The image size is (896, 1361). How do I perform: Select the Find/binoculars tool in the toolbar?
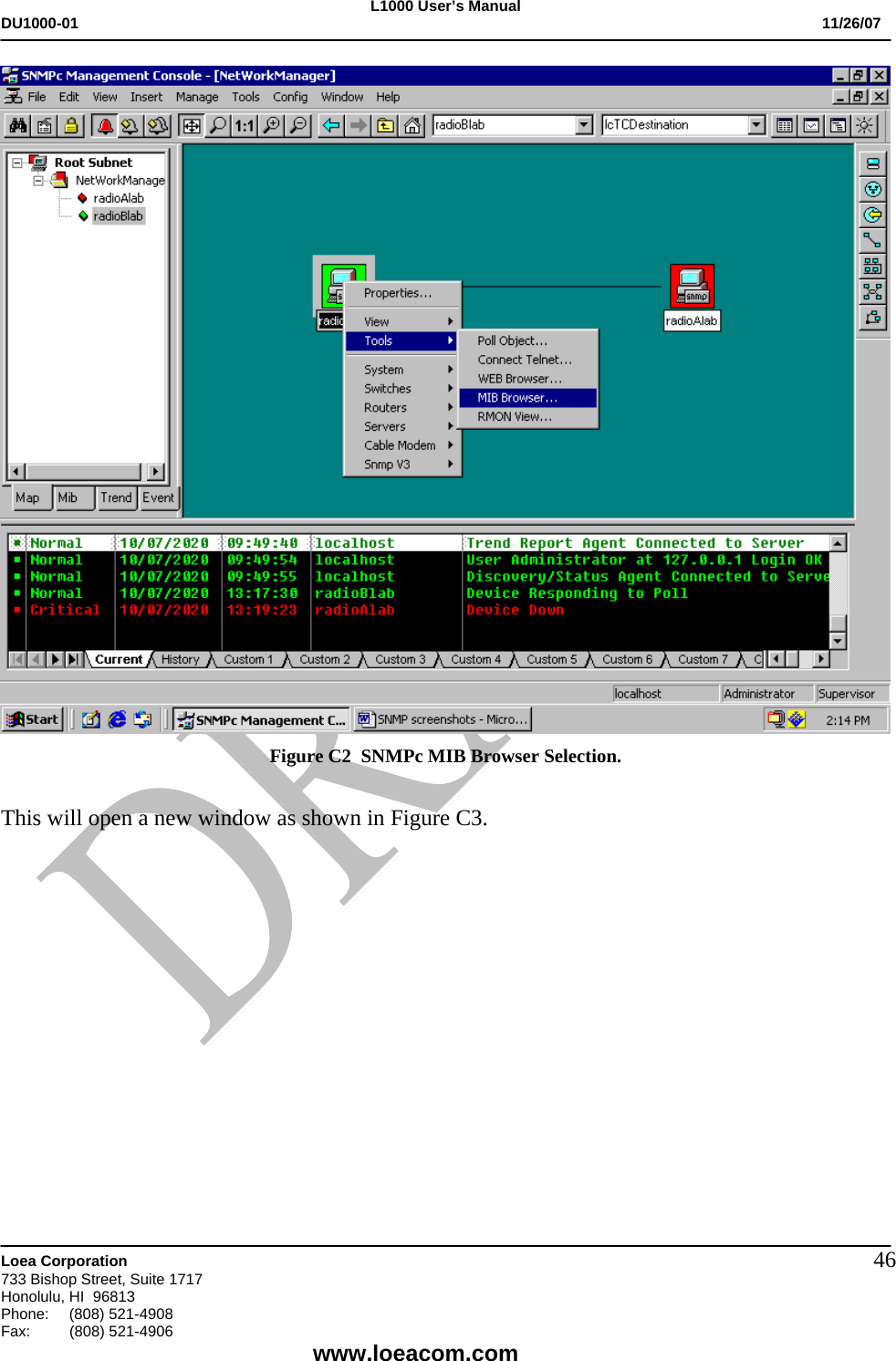pos(17,125)
